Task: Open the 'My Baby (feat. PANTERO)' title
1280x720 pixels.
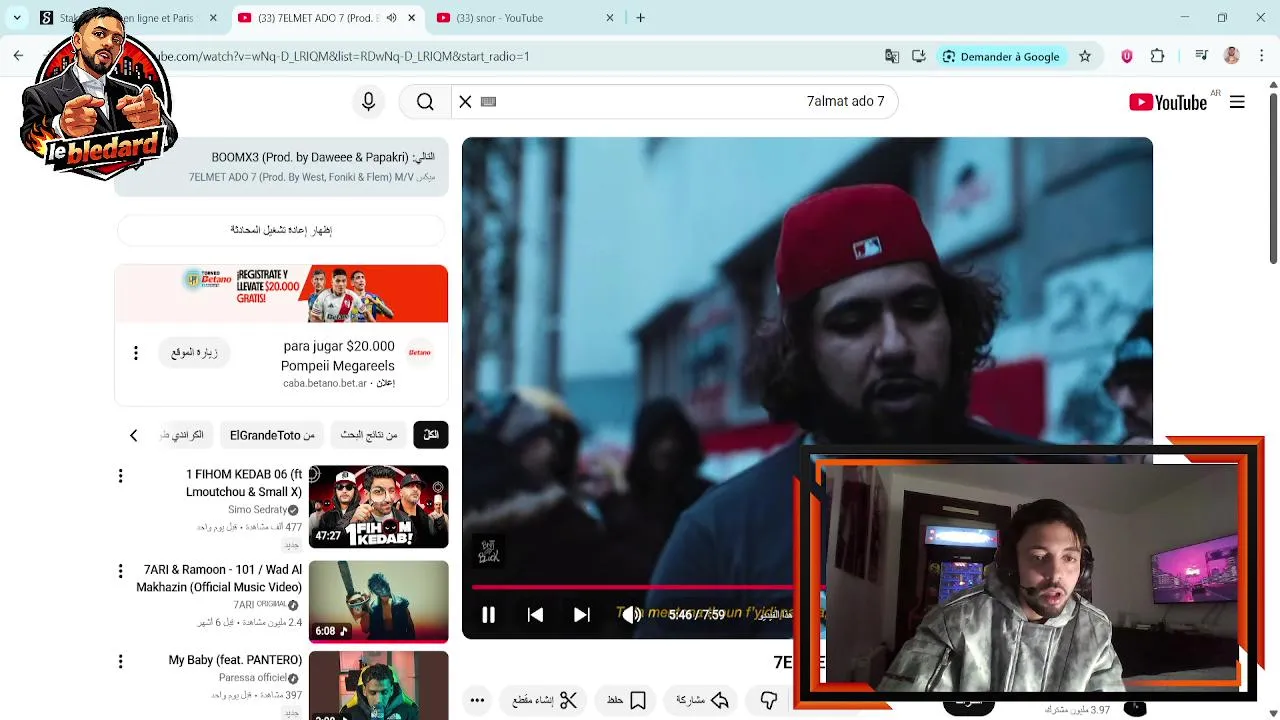Action: tap(235, 660)
